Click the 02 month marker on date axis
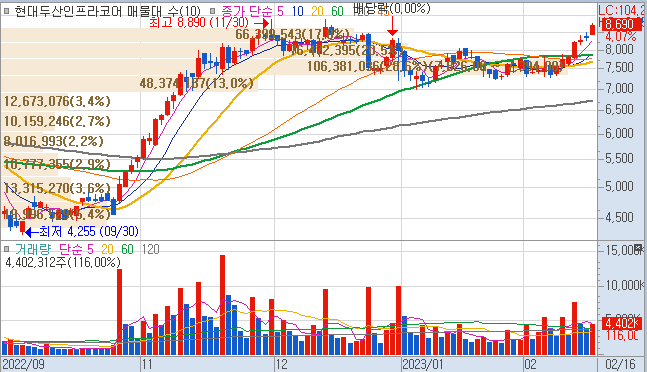This screenshot has width=647, height=372. coord(531,365)
